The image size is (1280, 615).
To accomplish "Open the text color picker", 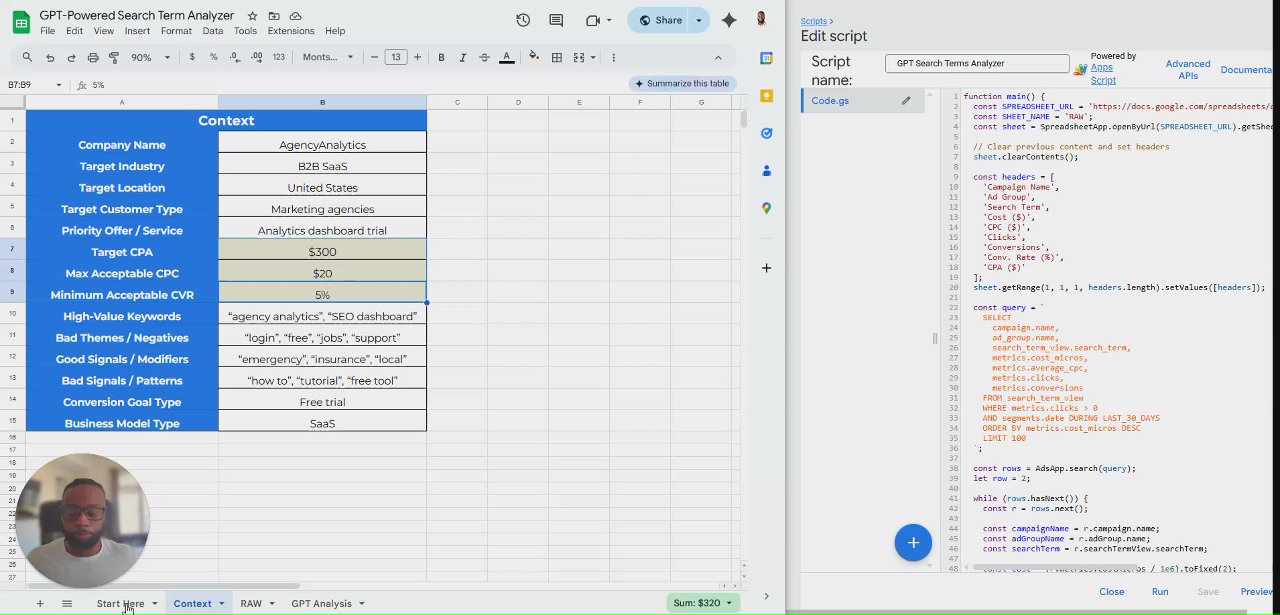I will tap(507, 57).
